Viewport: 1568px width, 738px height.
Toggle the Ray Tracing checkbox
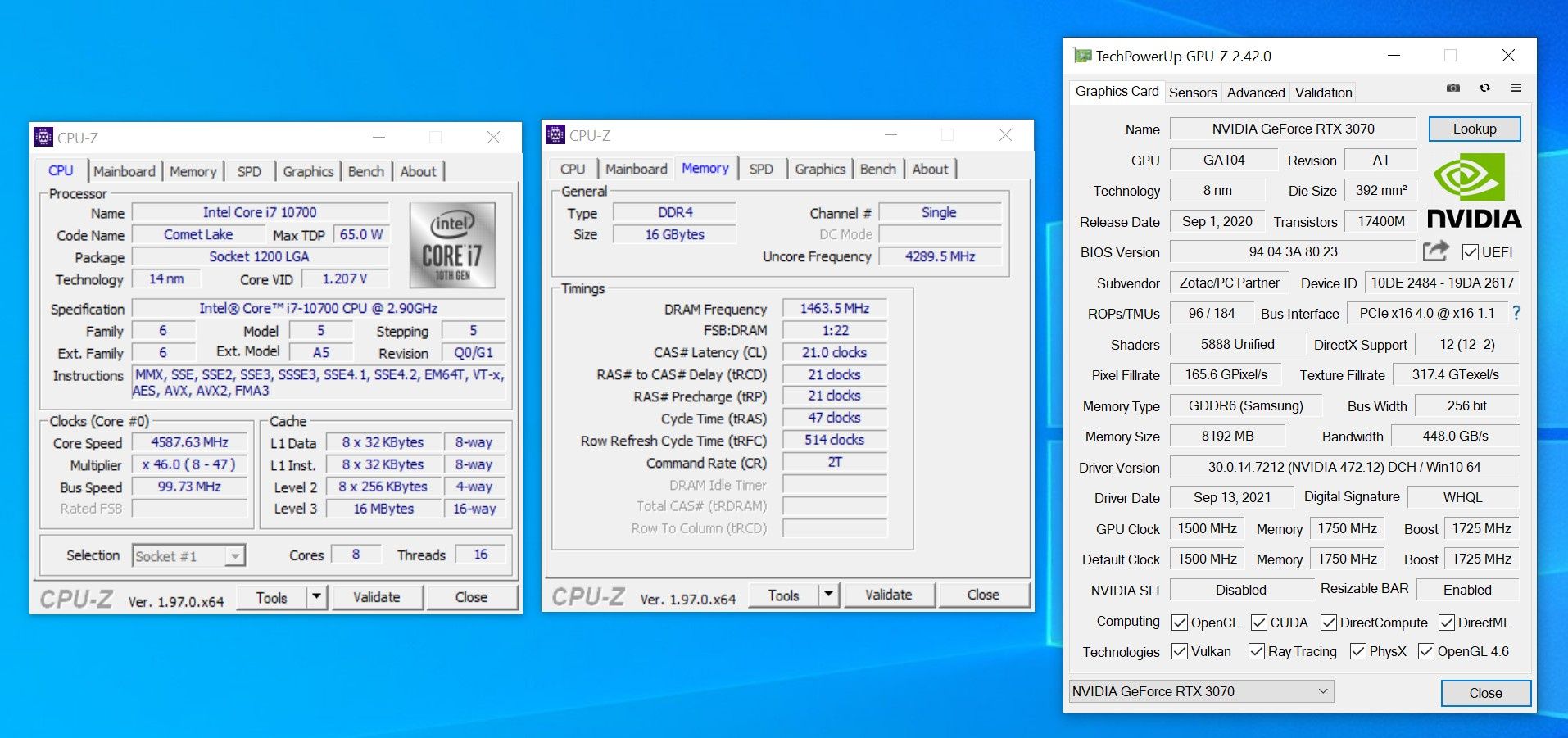(x=1257, y=651)
